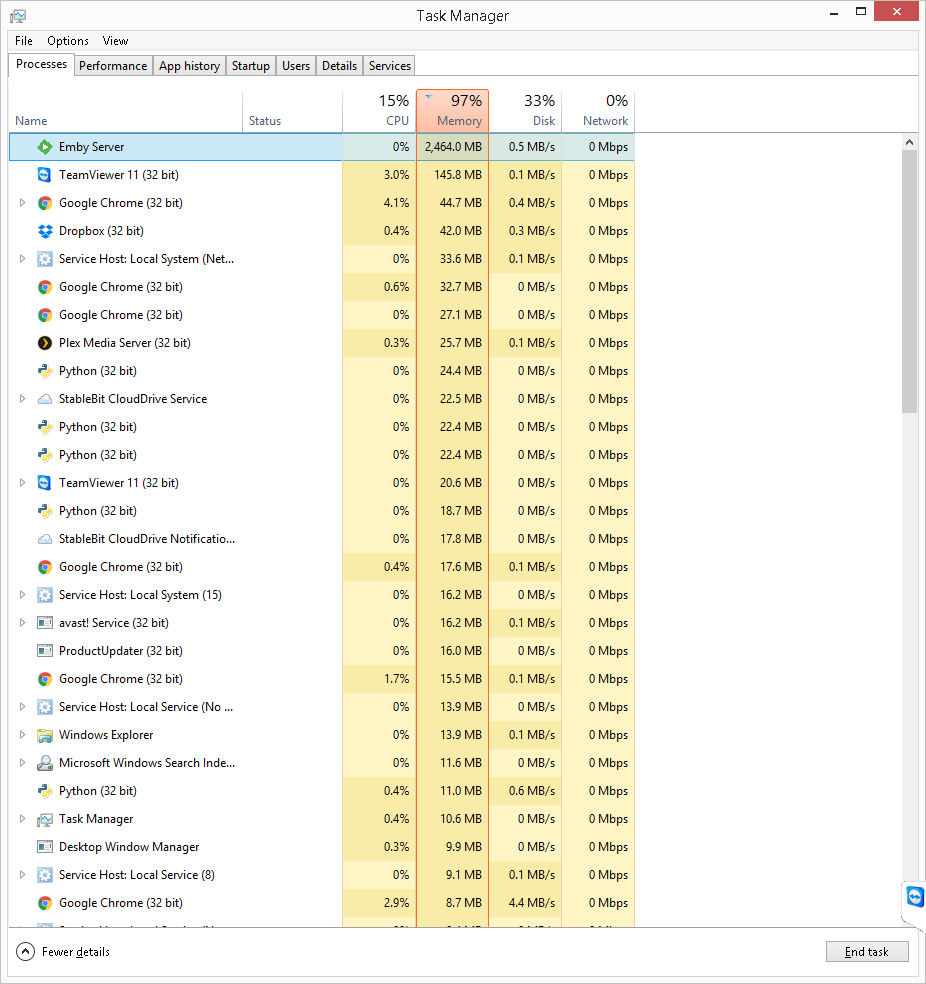Open the Options menu
The height and width of the screenshot is (984, 926).
[x=67, y=41]
